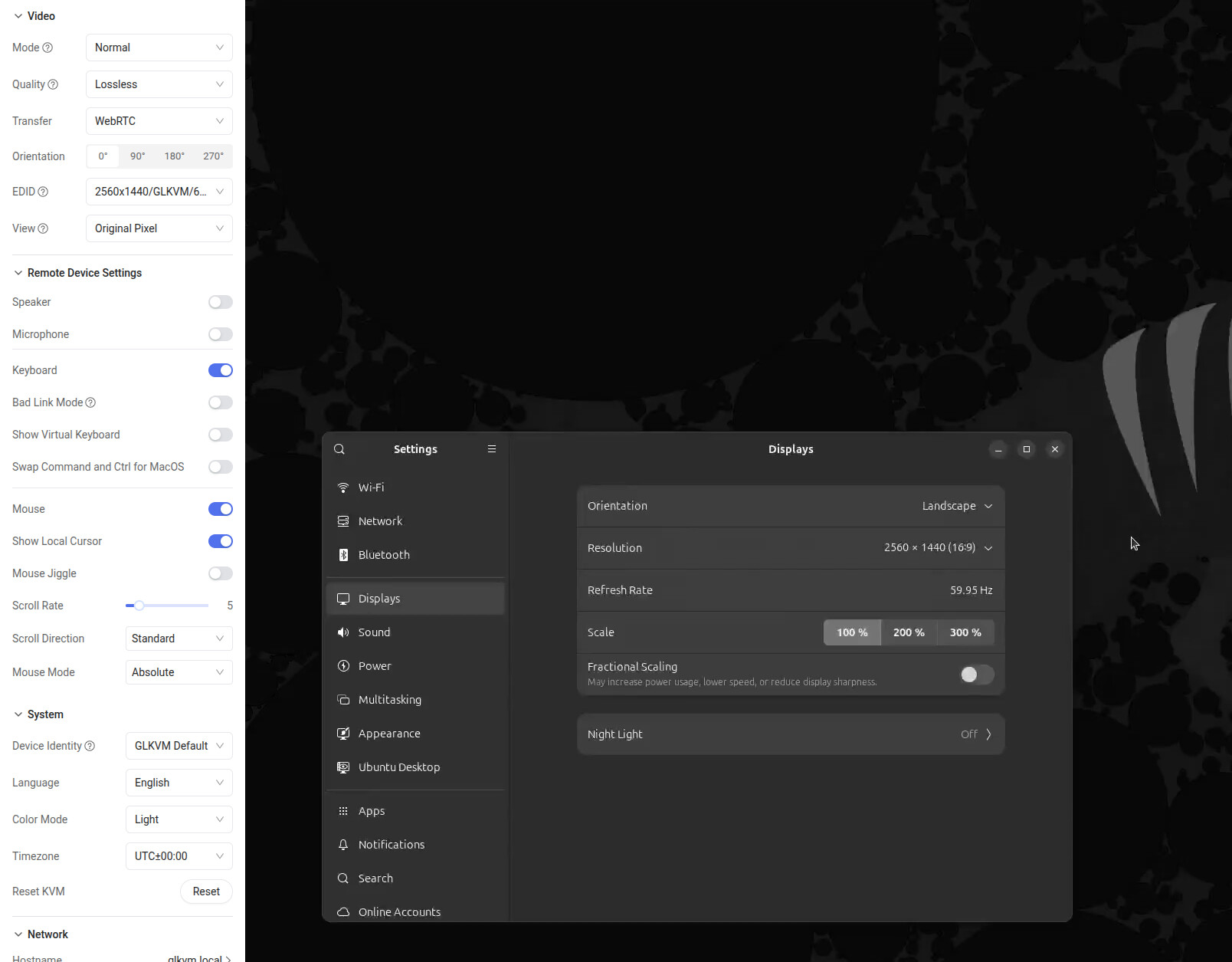This screenshot has width=1232, height=962.
Task: Disable the Show Local Cursor toggle
Action: pyautogui.click(x=220, y=541)
